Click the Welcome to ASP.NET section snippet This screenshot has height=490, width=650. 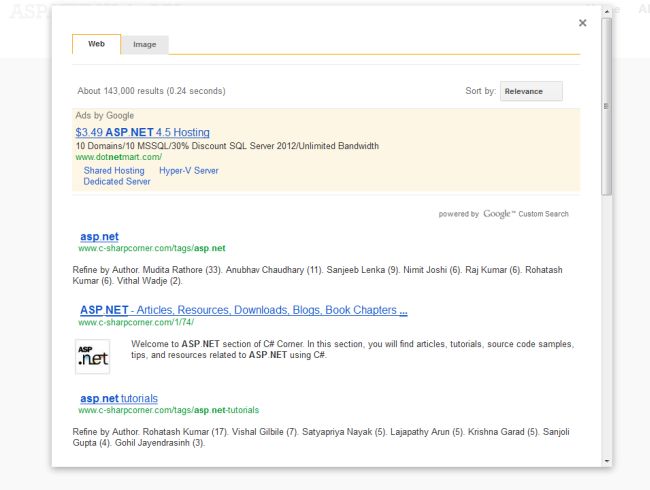[x=352, y=349]
